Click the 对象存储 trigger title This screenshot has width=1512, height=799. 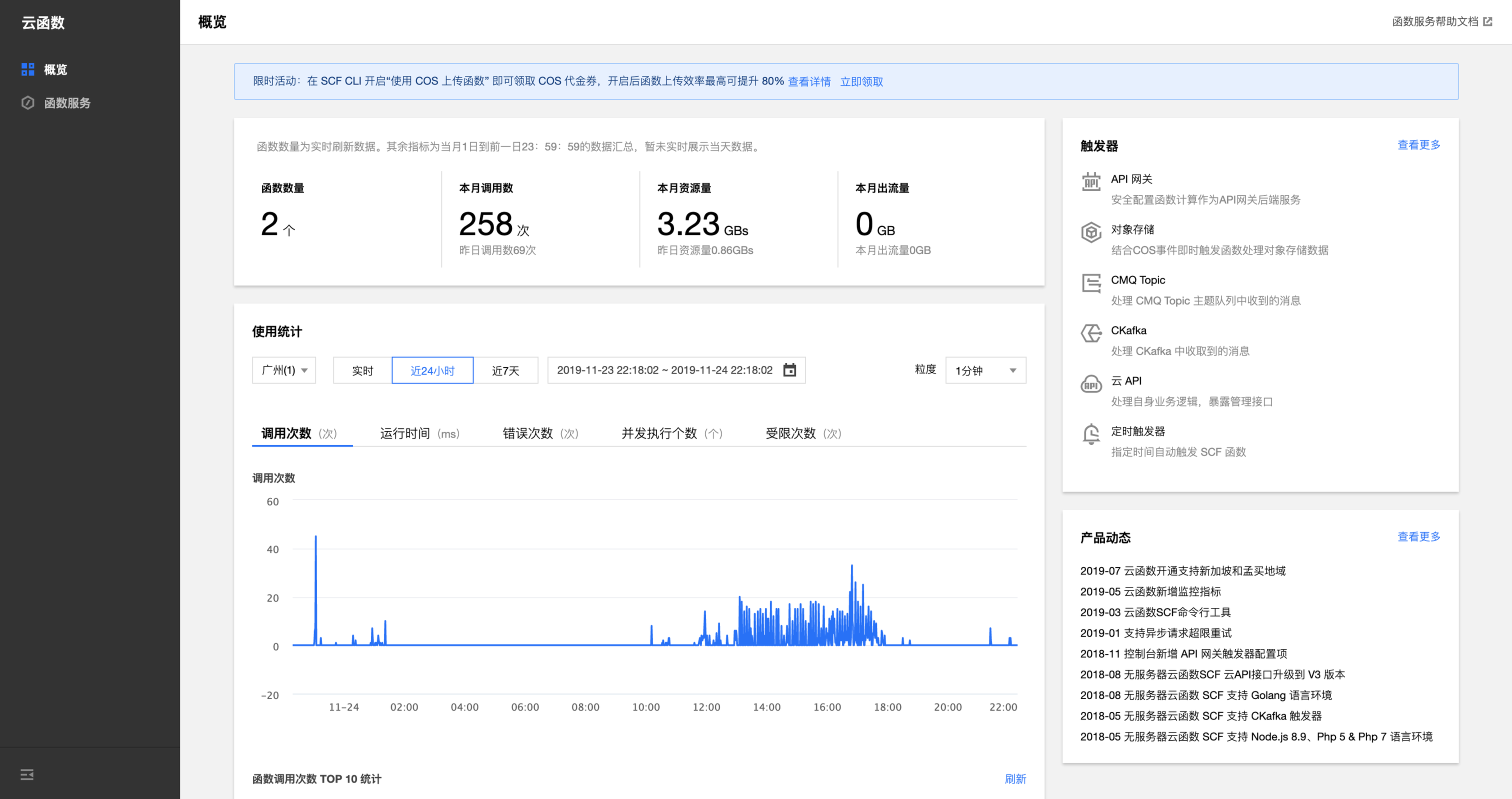pos(1132,229)
